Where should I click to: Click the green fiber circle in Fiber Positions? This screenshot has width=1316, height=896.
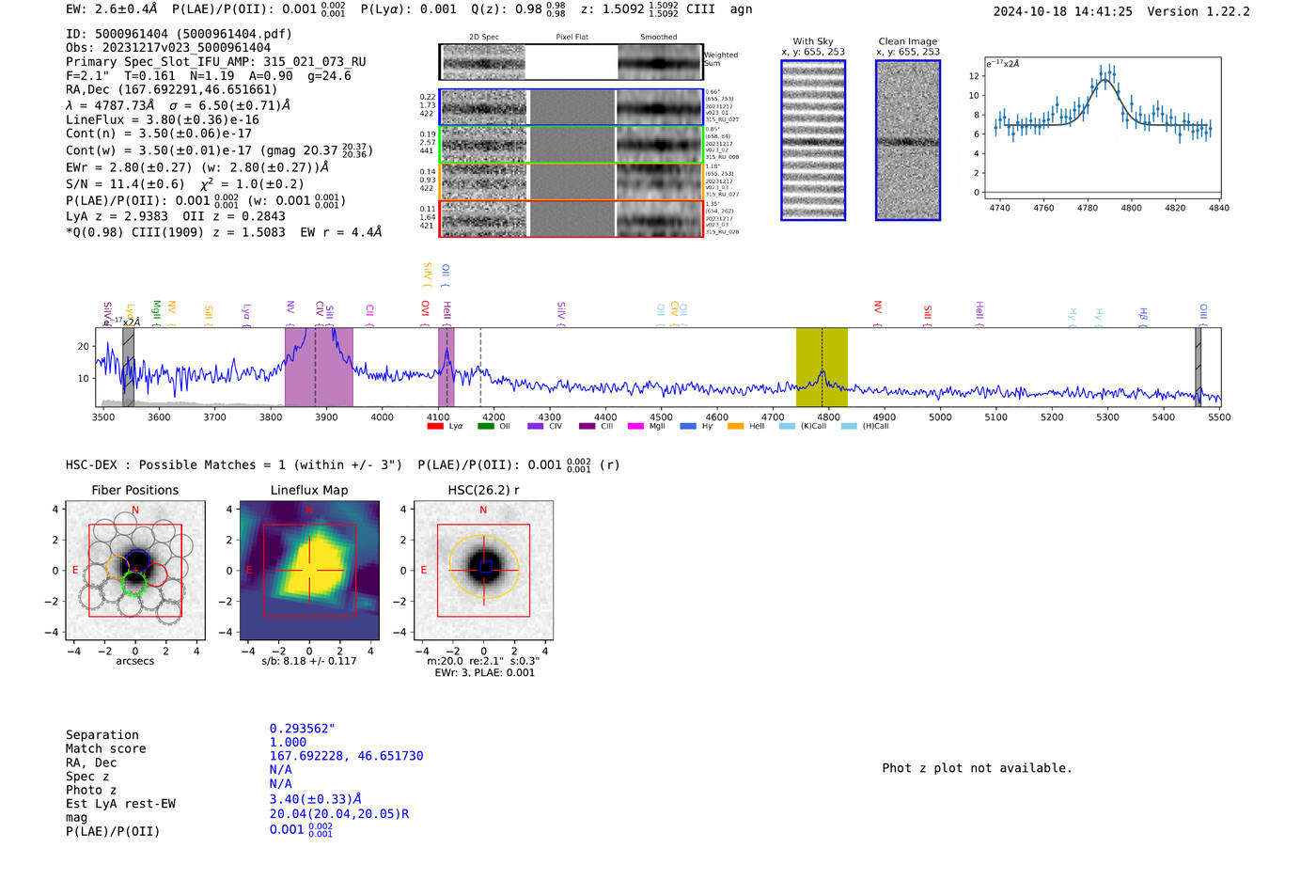134,584
